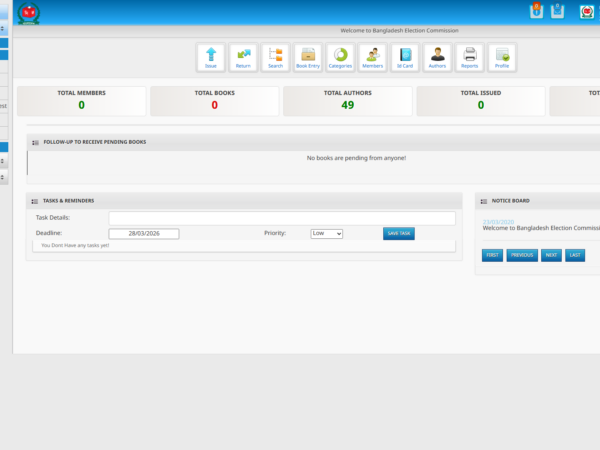
Task: Open the Id Card tool
Action: [x=405, y=58]
